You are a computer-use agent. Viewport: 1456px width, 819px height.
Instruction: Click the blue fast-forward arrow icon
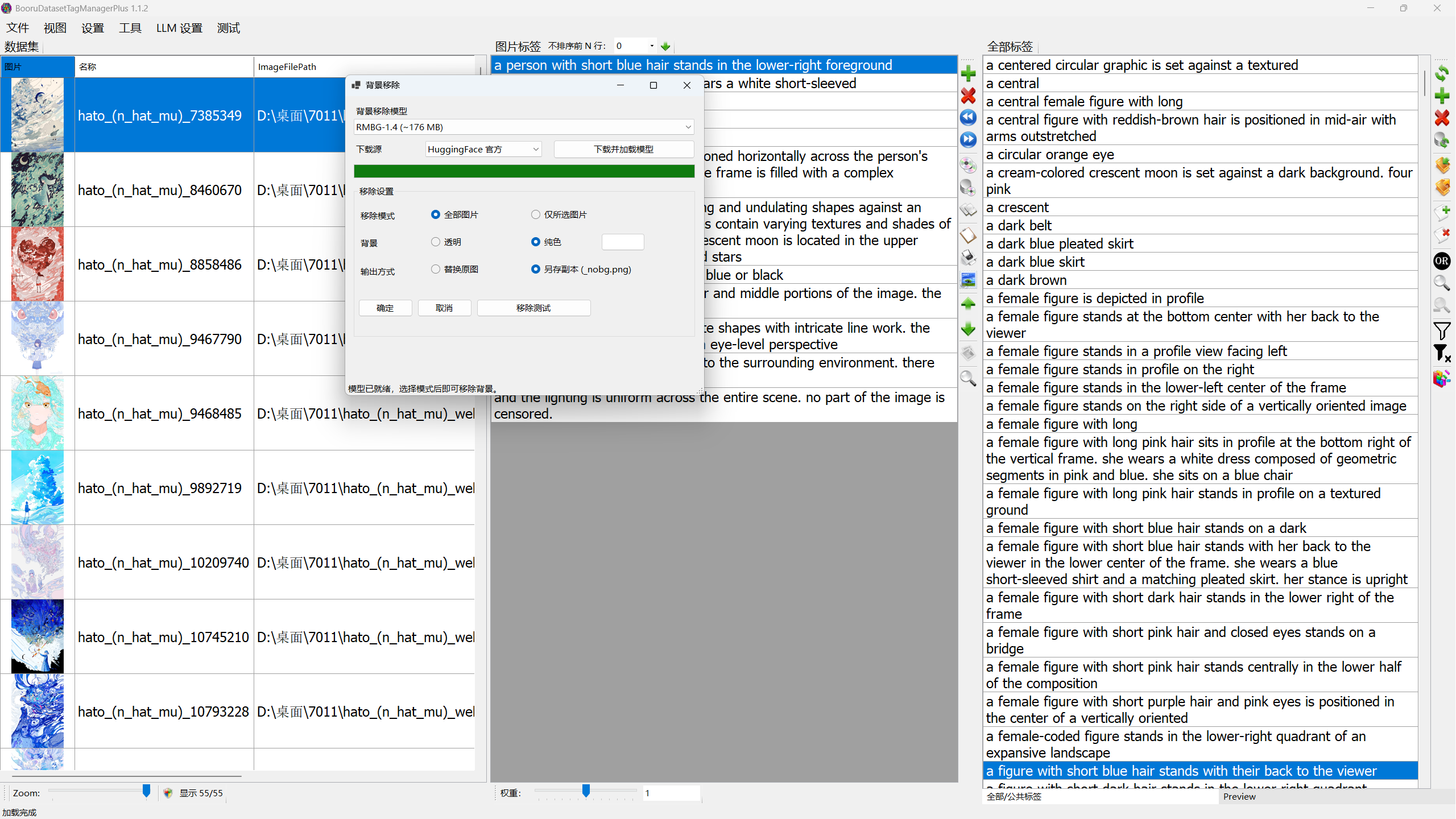tap(968, 140)
